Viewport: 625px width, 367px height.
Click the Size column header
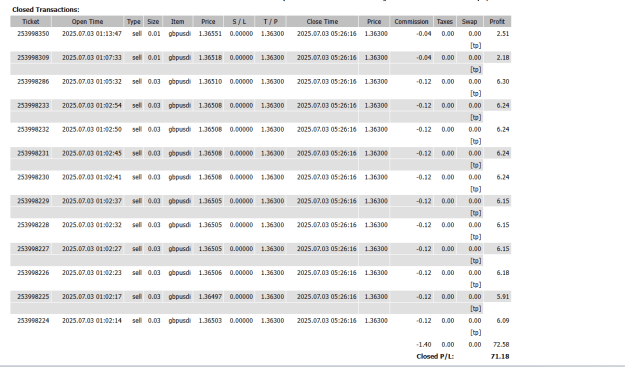153,22
